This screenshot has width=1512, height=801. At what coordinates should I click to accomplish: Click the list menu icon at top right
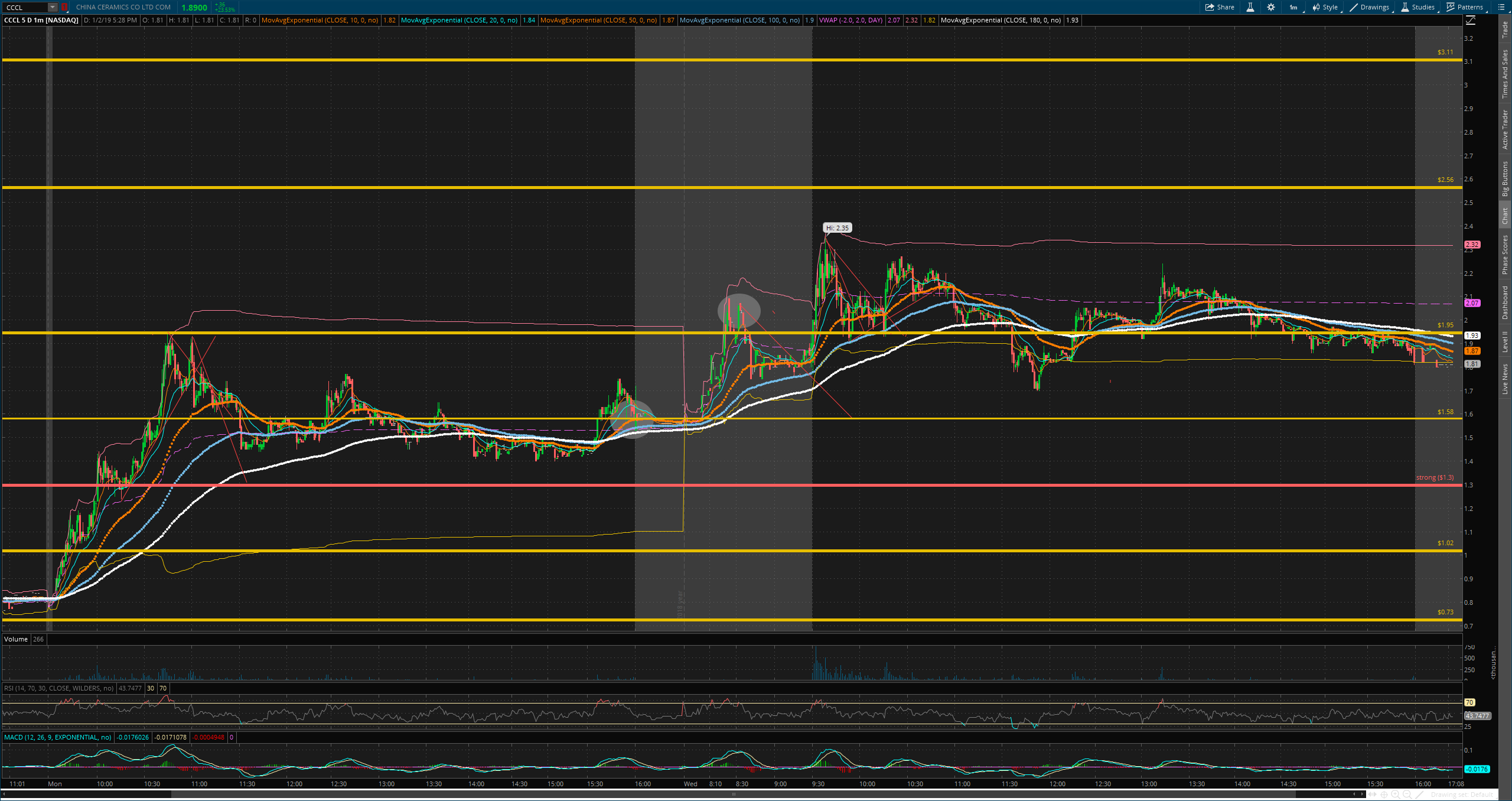point(1502,7)
